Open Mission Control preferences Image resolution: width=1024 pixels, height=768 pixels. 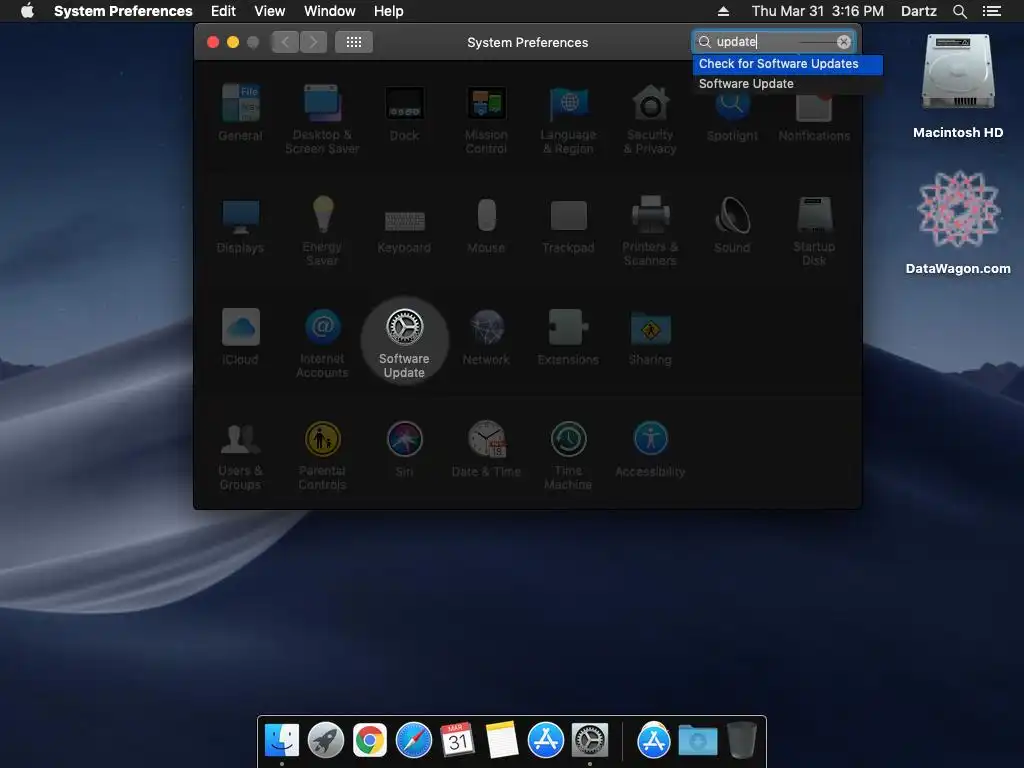coord(486,119)
